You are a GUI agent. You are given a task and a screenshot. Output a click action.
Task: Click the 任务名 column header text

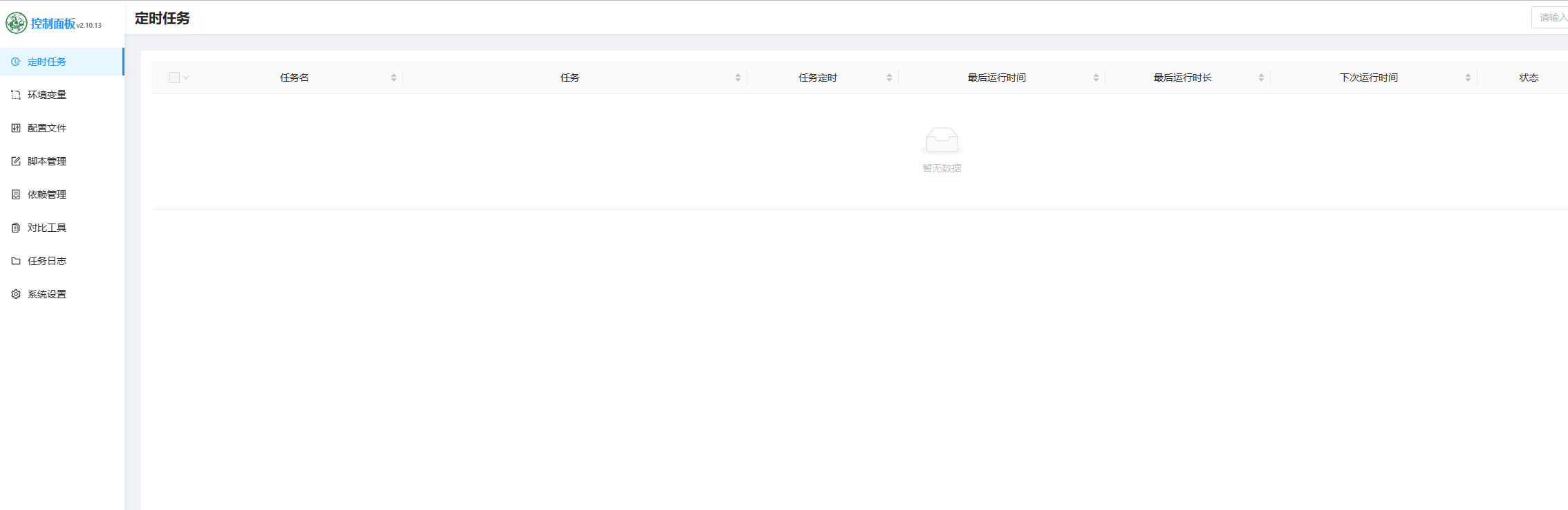point(295,78)
